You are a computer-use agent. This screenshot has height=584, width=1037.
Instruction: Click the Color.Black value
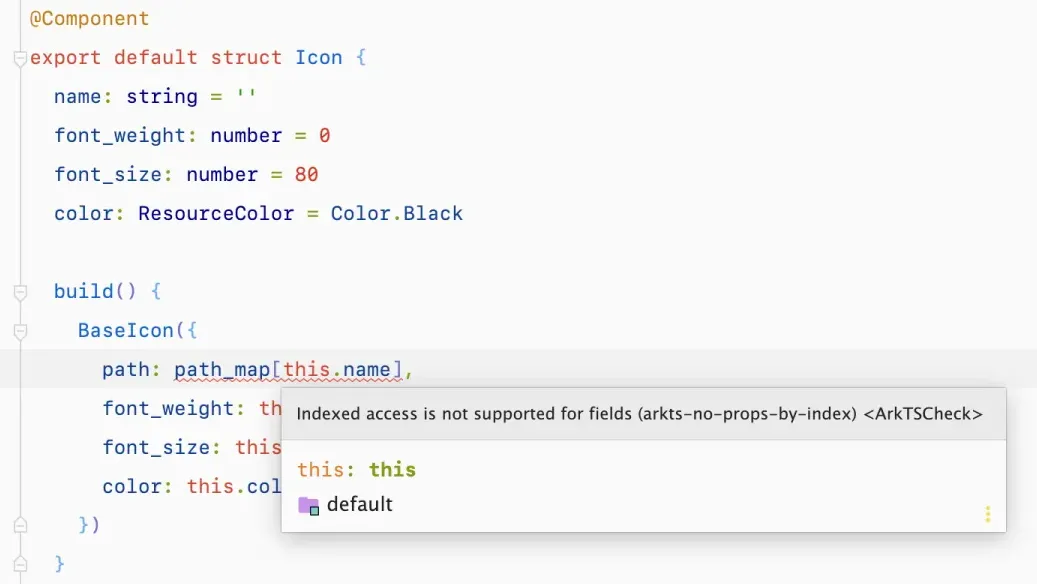[x=397, y=213]
